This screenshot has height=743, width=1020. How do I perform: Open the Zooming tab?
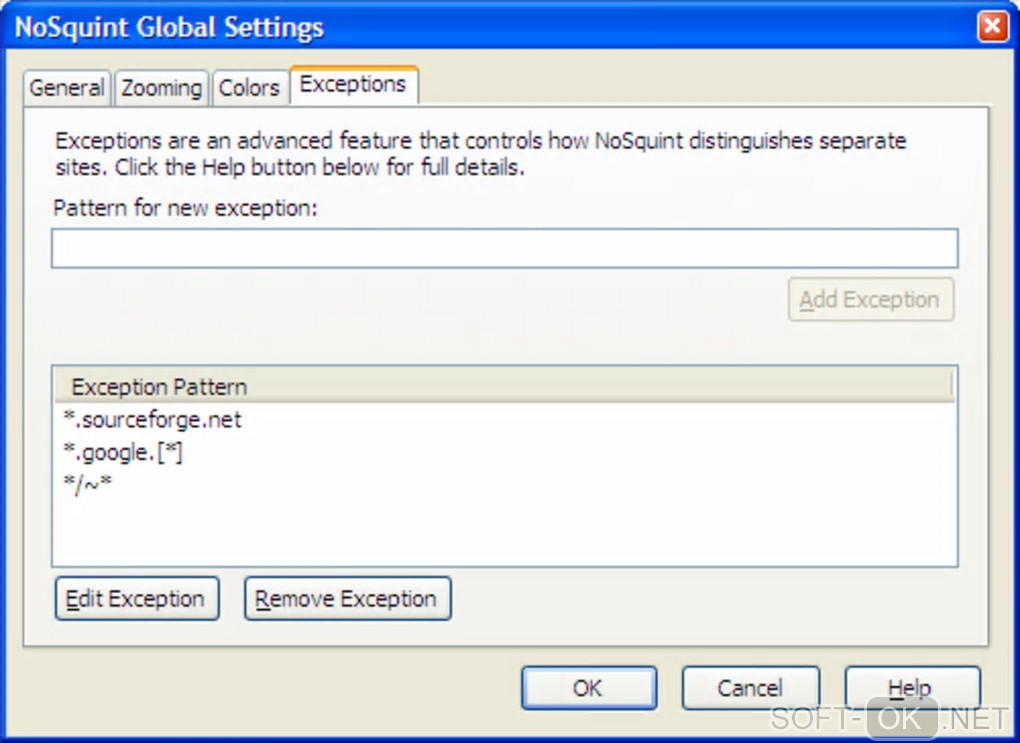pyautogui.click(x=161, y=88)
